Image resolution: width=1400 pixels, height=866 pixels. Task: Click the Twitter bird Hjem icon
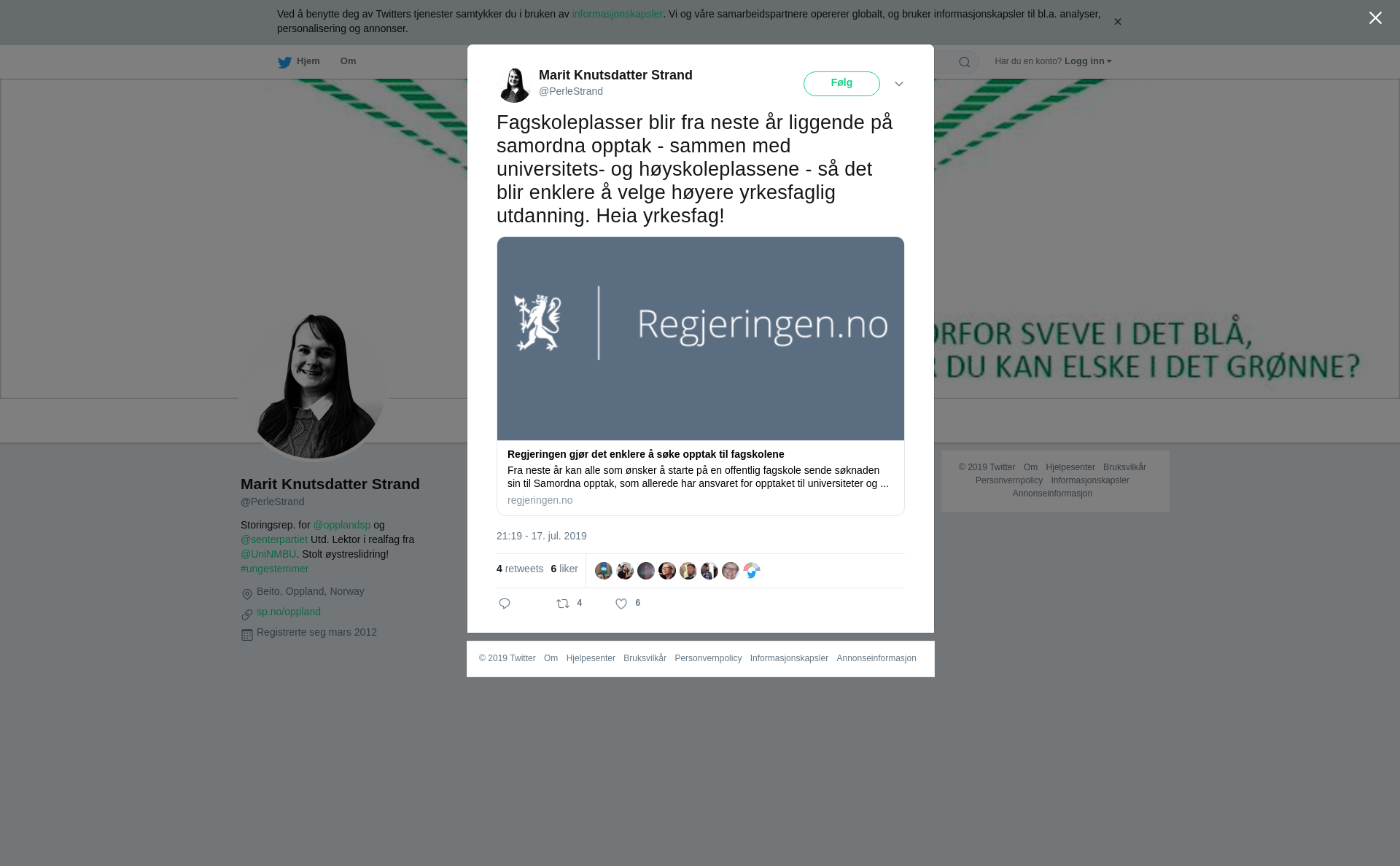[284, 62]
